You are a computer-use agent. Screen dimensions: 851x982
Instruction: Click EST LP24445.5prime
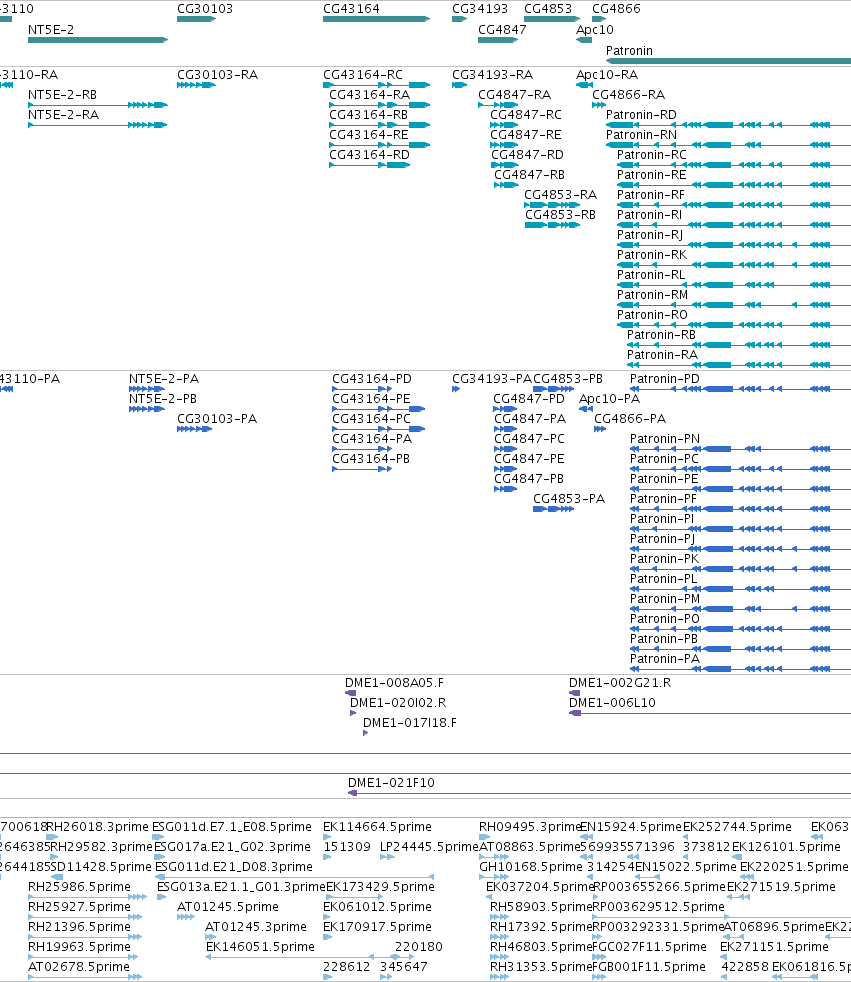pos(430,847)
